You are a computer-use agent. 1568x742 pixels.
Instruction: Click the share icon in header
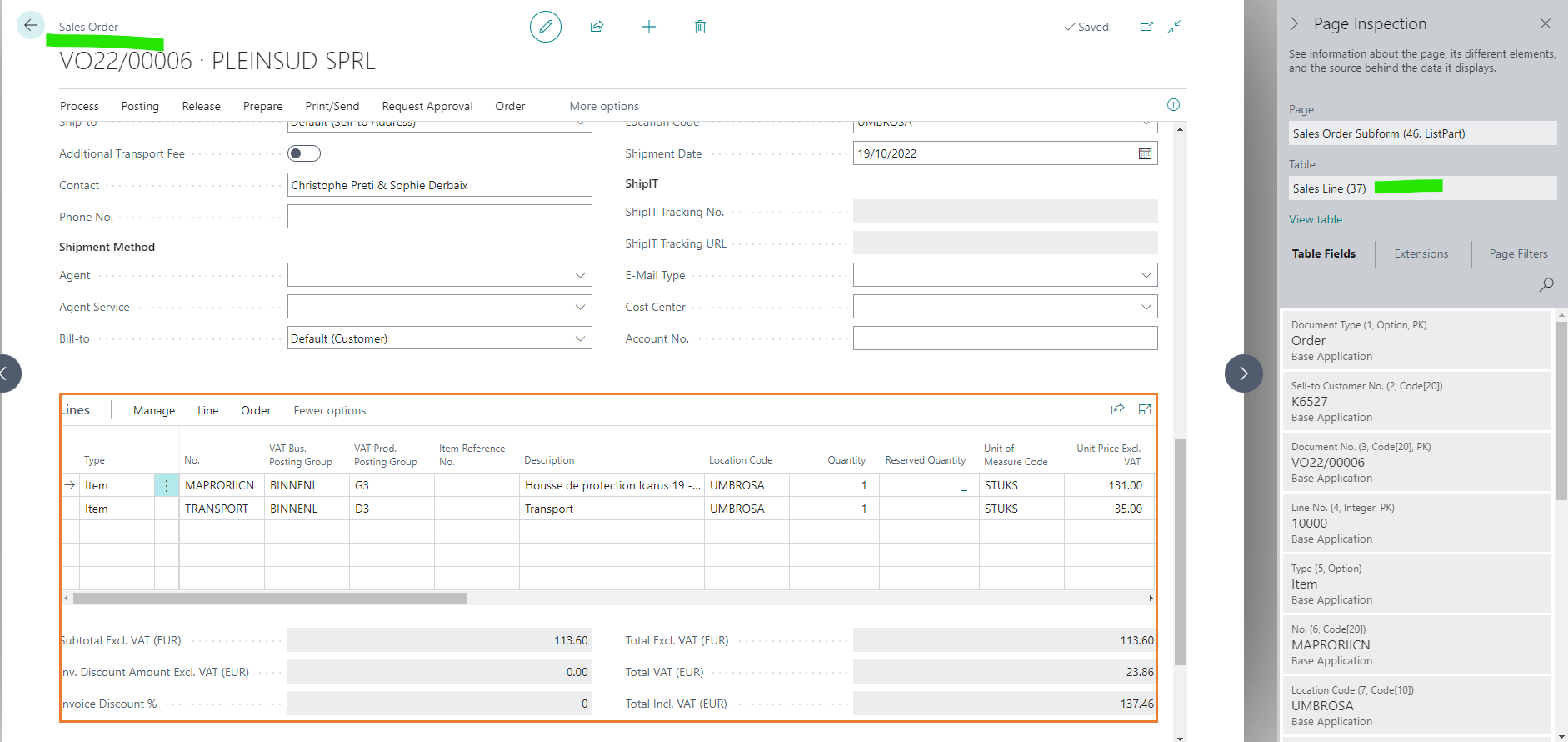pyautogui.click(x=597, y=27)
